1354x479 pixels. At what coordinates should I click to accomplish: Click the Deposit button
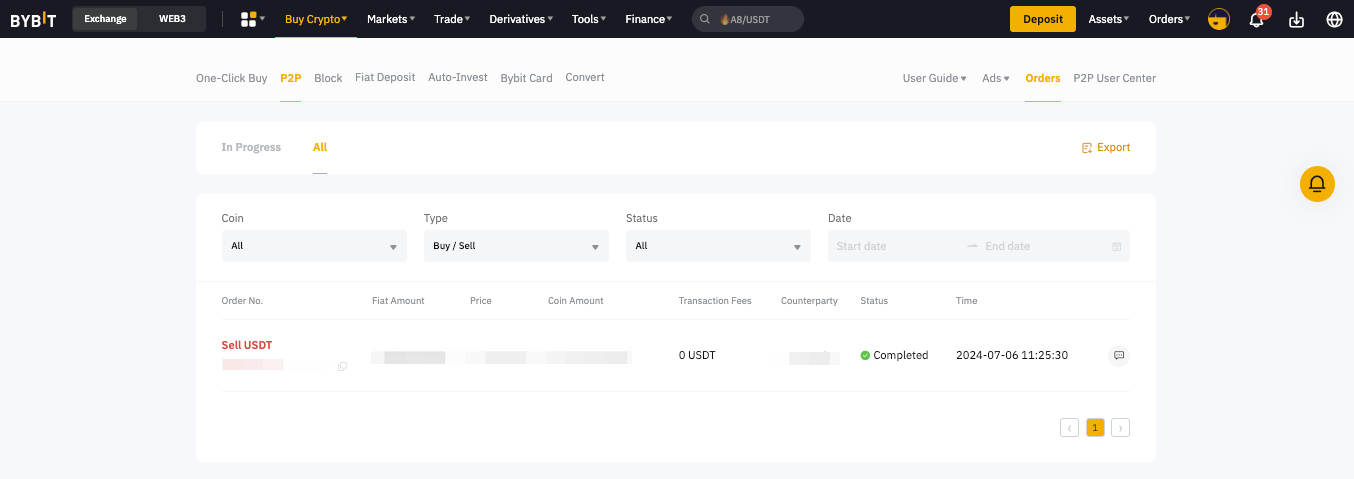(x=1042, y=19)
